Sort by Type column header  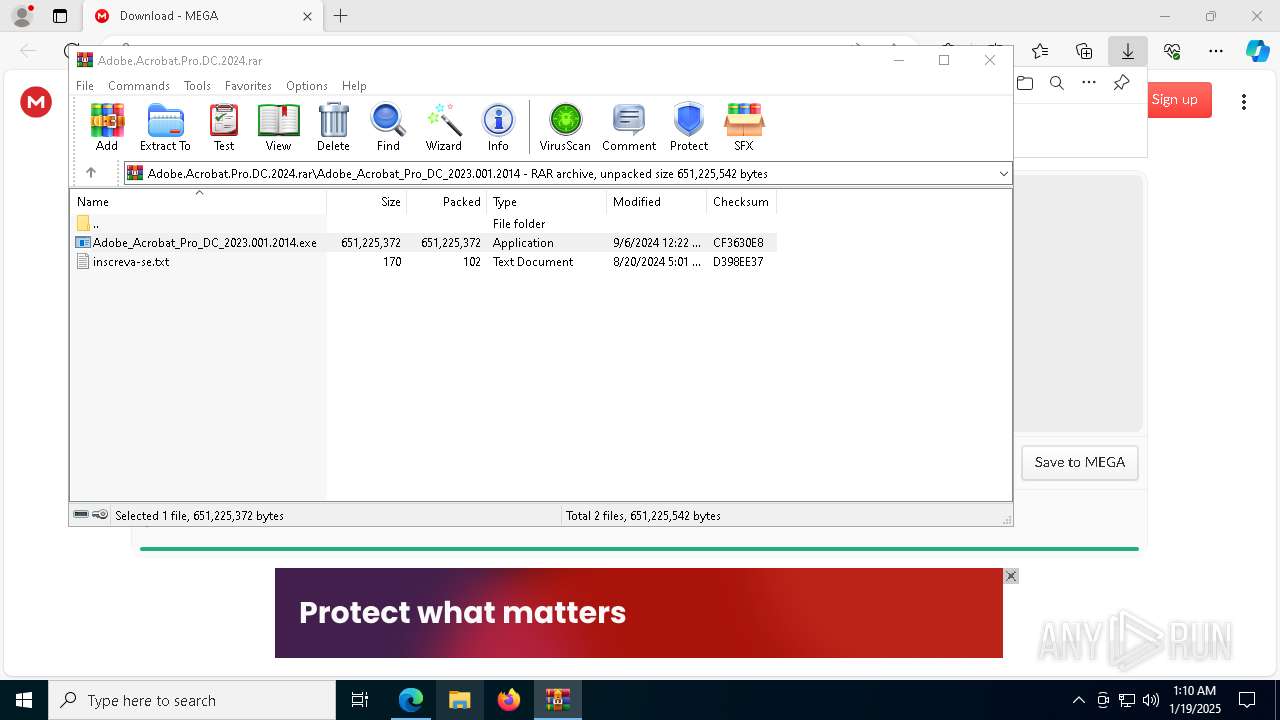(x=547, y=202)
